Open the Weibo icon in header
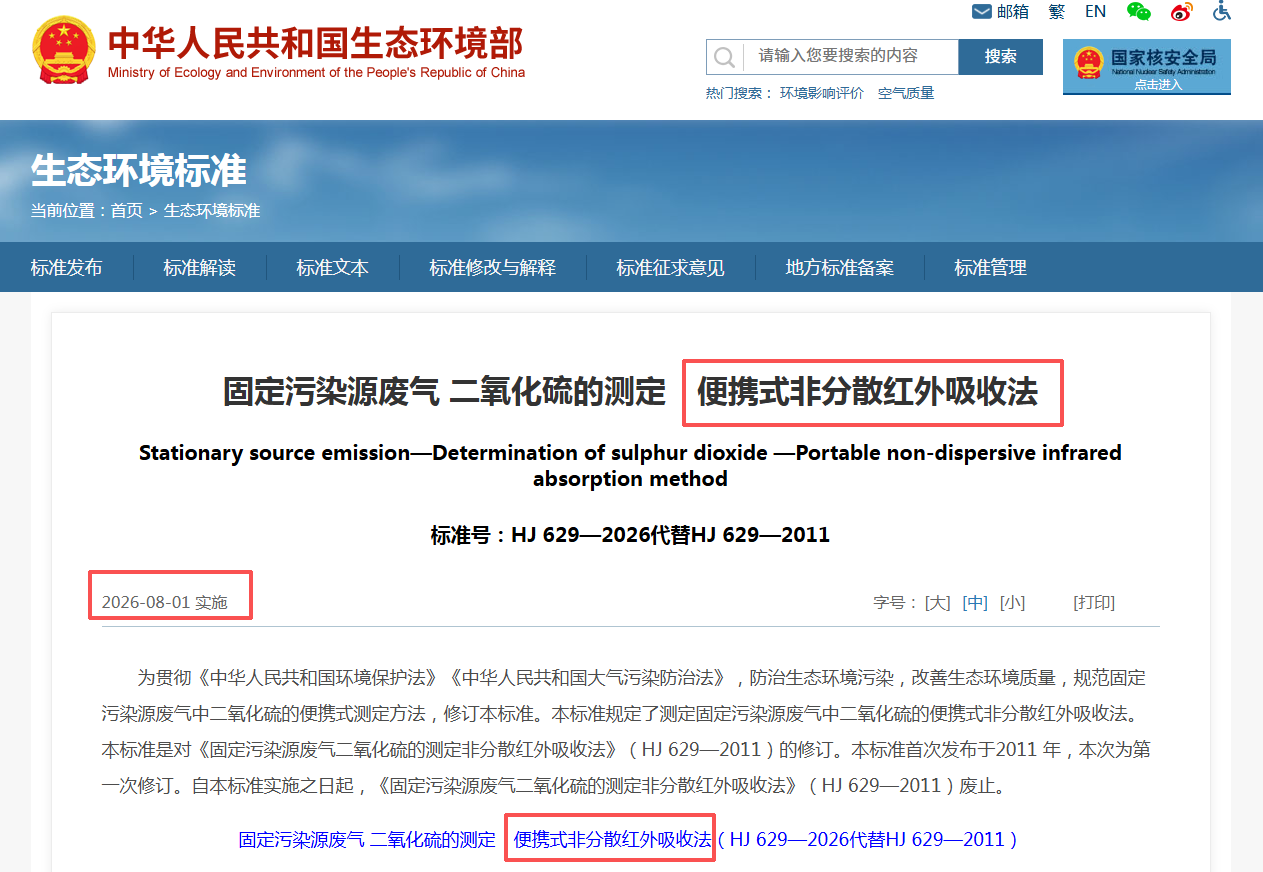1263x872 pixels. (x=1182, y=11)
